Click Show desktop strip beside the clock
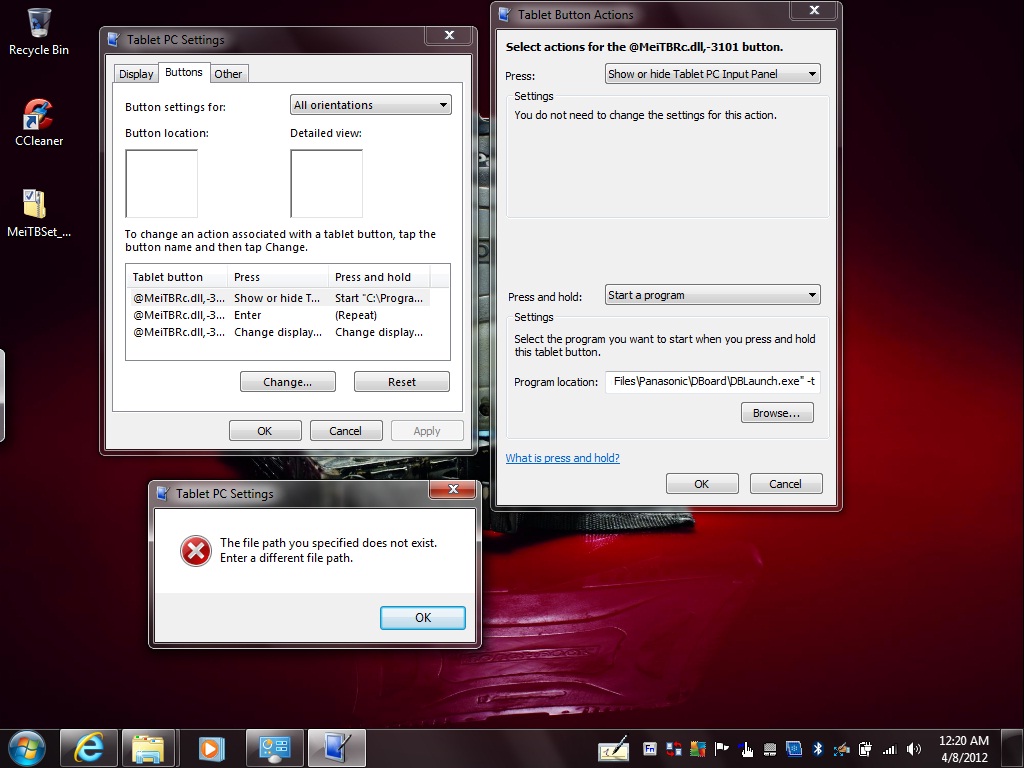The width and height of the screenshot is (1024, 768). [1012, 748]
